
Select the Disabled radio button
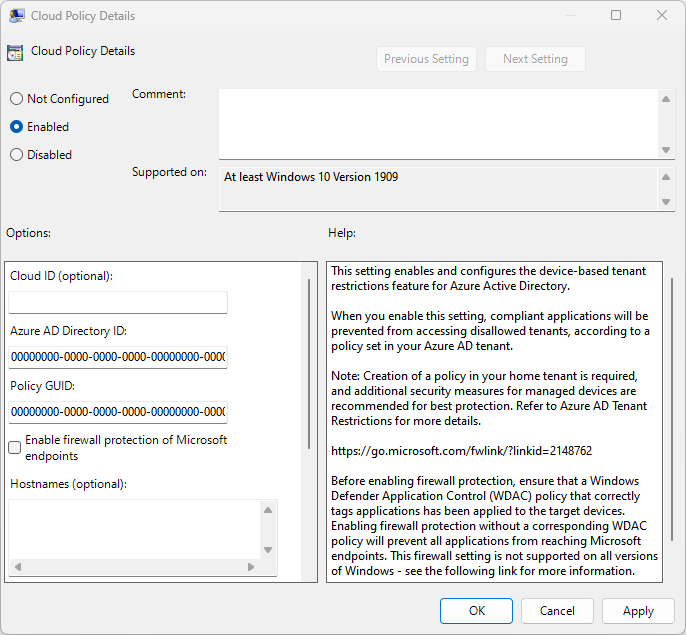(x=16, y=155)
